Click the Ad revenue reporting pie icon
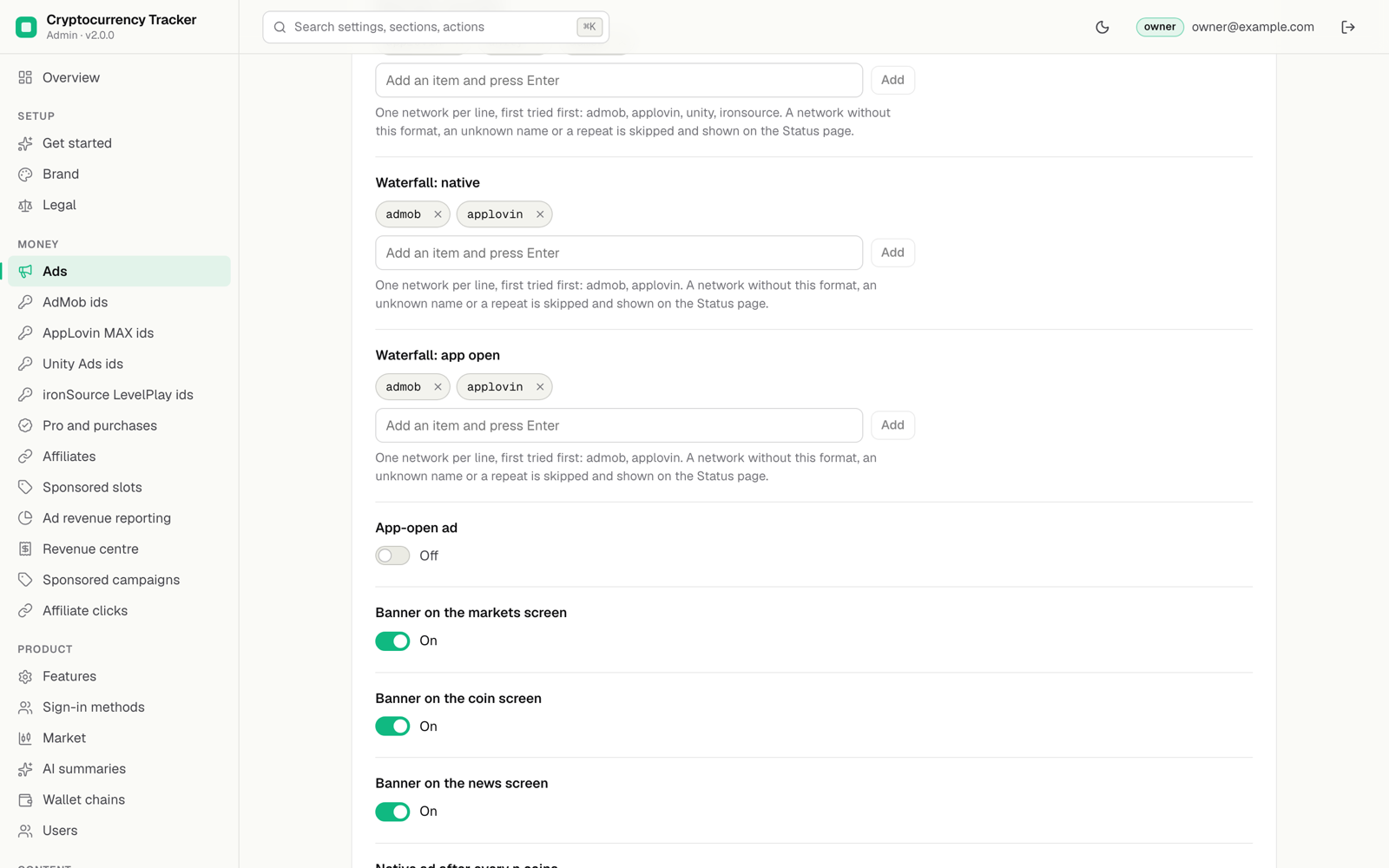The height and width of the screenshot is (868, 1389). [x=25, y=518]
